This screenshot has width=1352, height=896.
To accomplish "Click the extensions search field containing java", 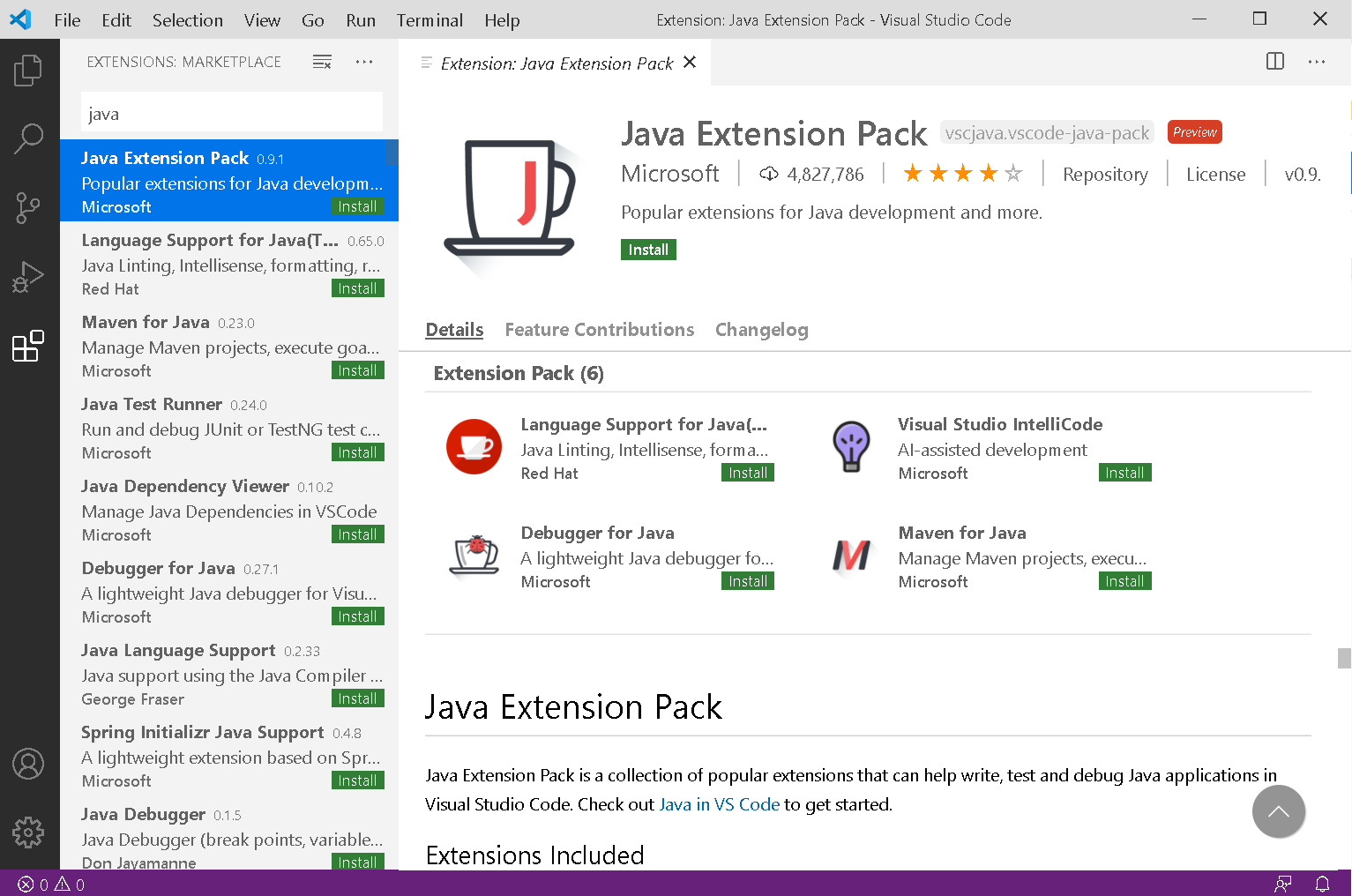I will coord(232,113).
